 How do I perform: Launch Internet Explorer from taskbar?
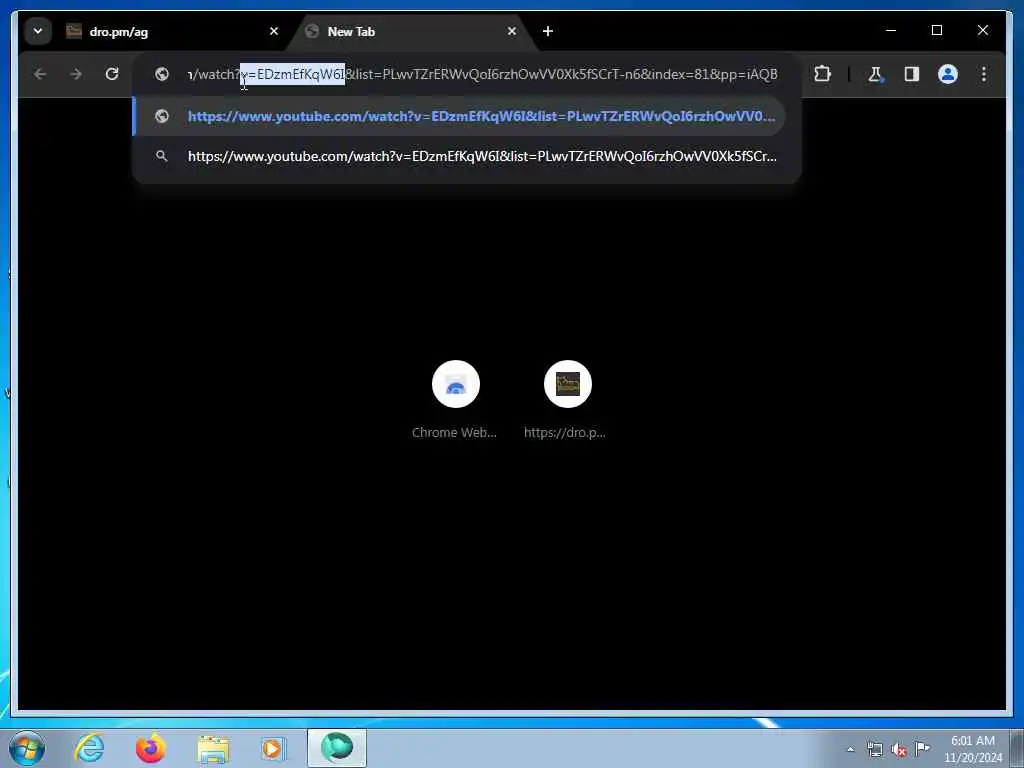pyautogui.click(x=89, y=748)
